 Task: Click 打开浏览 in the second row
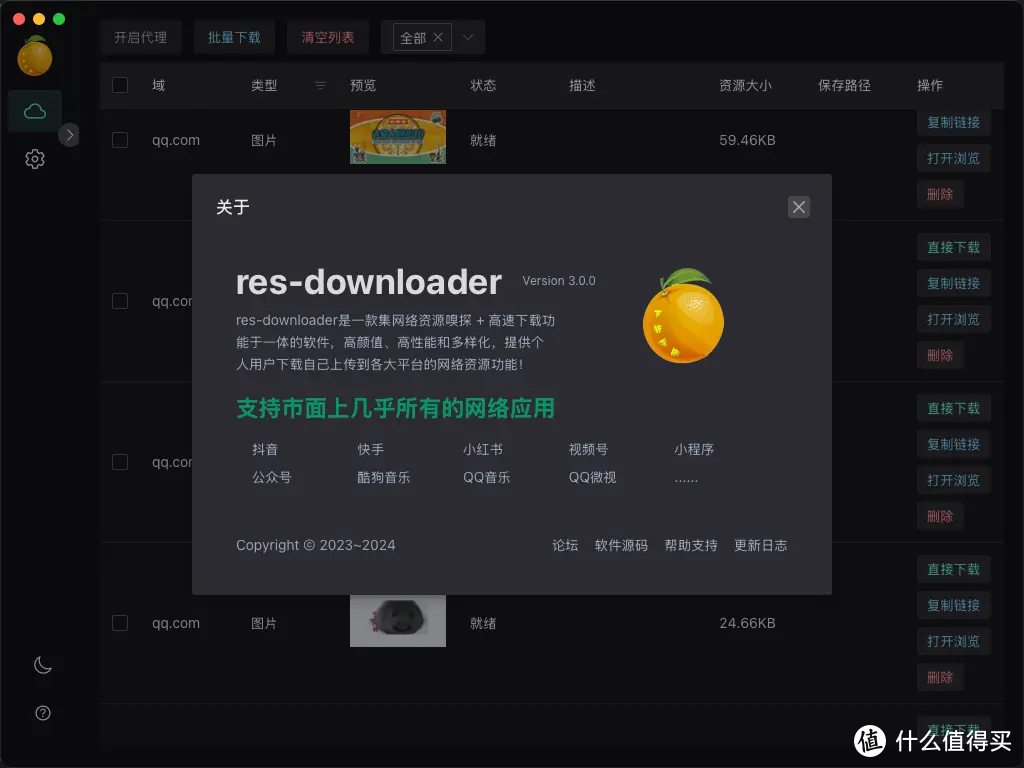point(953,319)
